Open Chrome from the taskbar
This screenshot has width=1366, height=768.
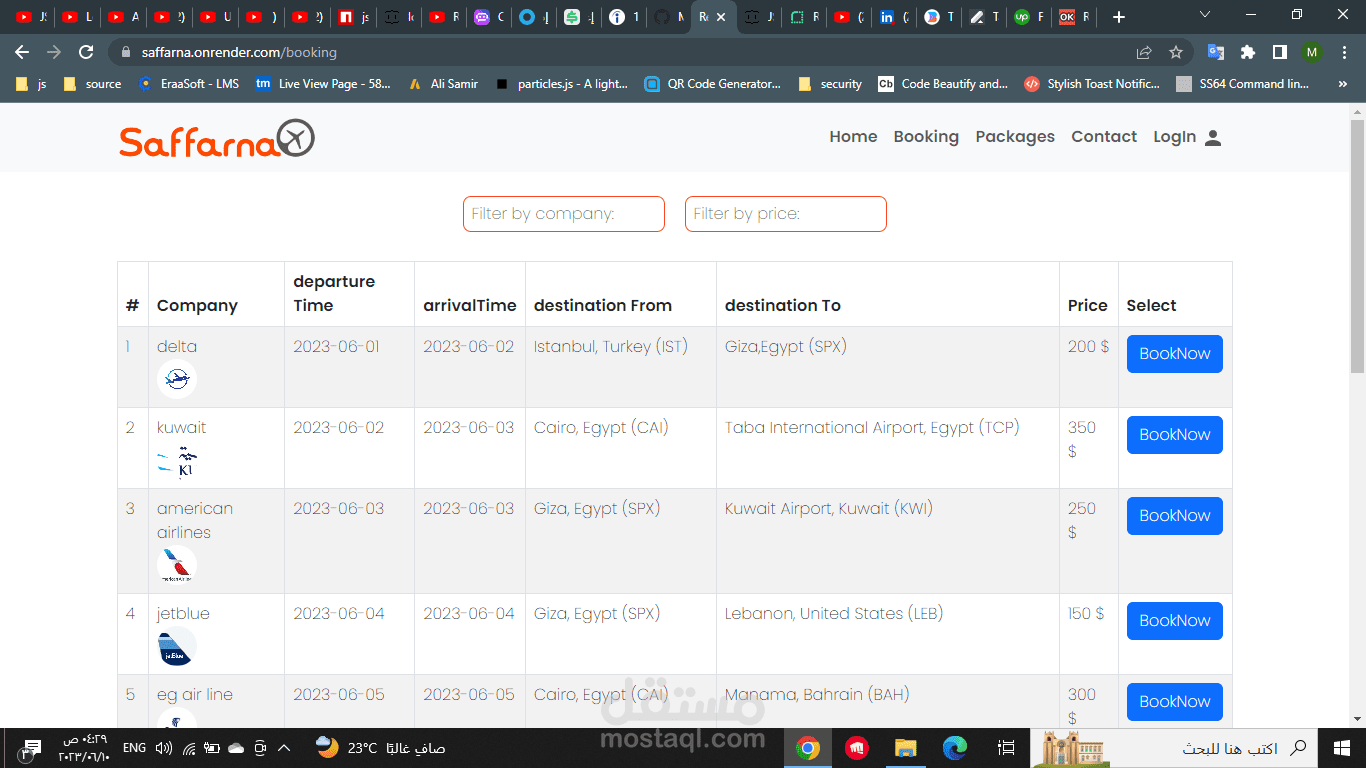(x=808, y=748)
